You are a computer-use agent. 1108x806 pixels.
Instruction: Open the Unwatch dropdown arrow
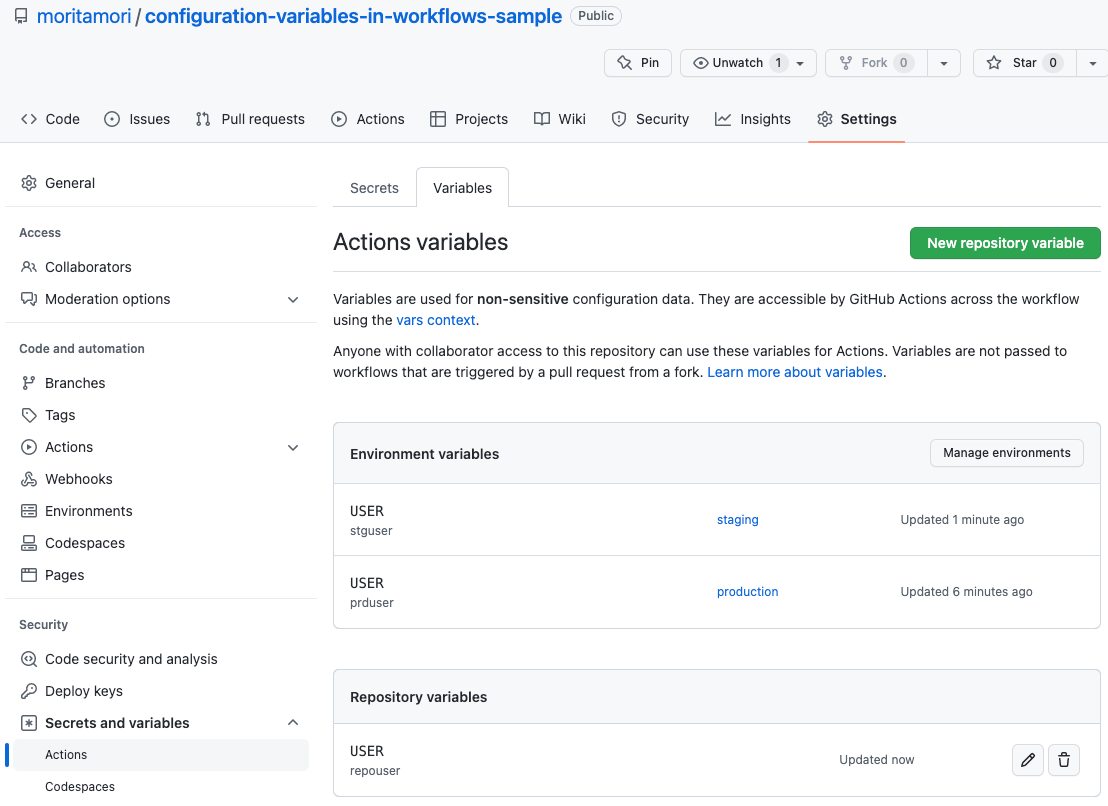[798, 62]
